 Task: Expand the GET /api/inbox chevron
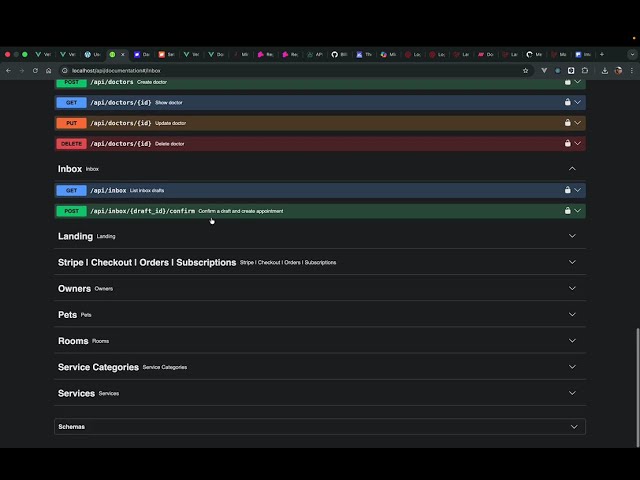coord(578,190)
